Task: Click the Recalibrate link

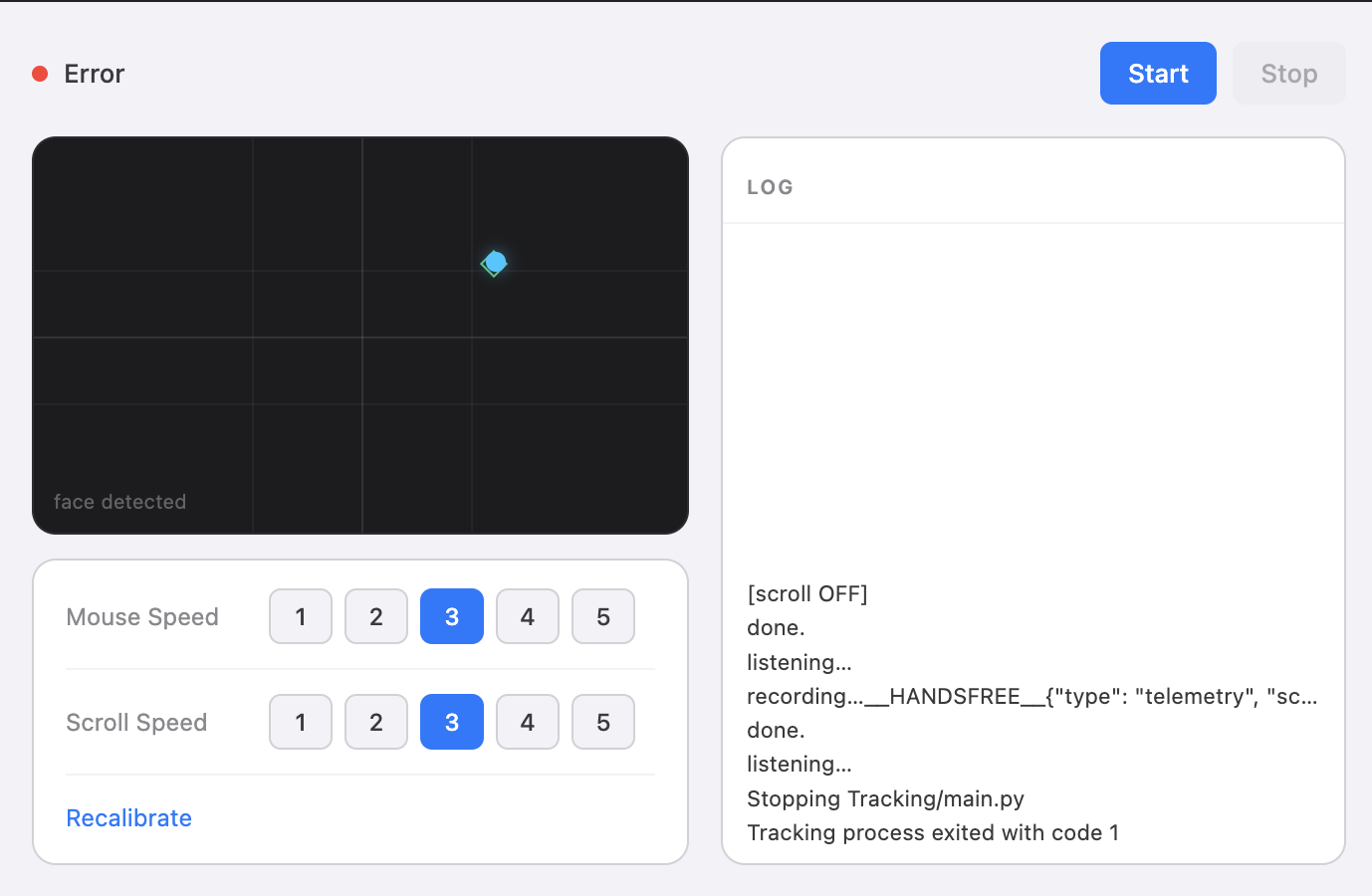Action: pyautogui.click(x=128, y=818)
